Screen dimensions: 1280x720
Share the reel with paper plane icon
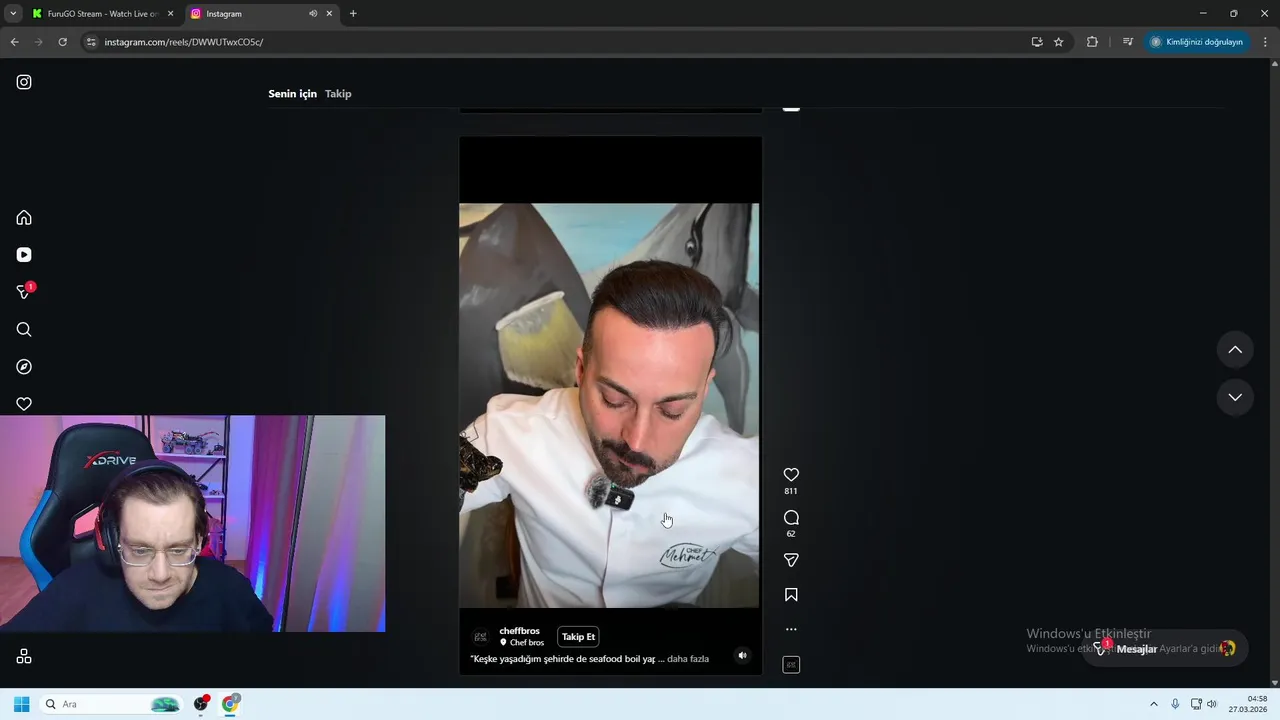(791, 561)
